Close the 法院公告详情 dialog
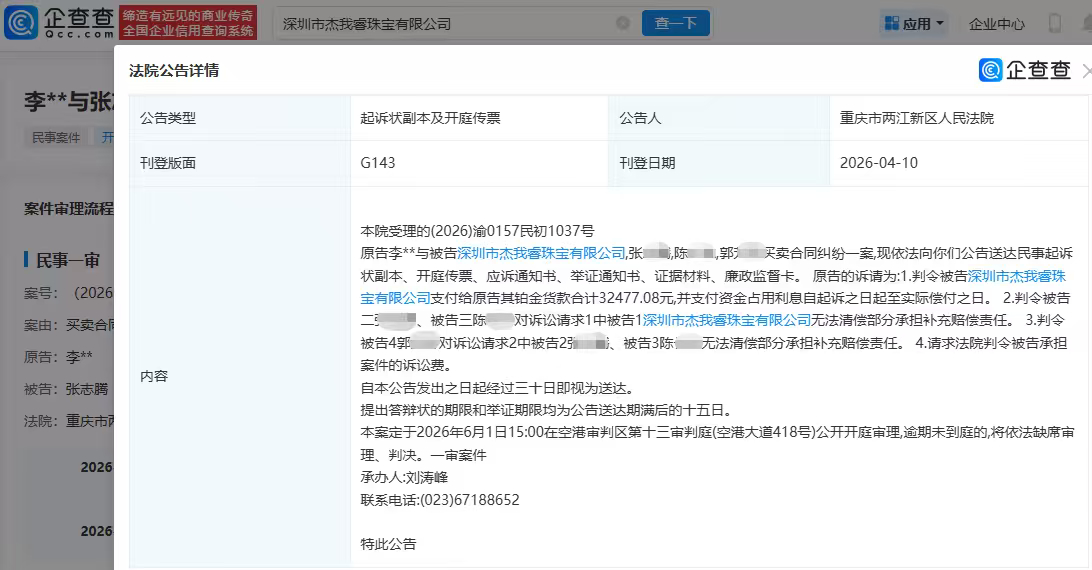This screenshot has width=1092, height=570. click(x=1086, y=70)
